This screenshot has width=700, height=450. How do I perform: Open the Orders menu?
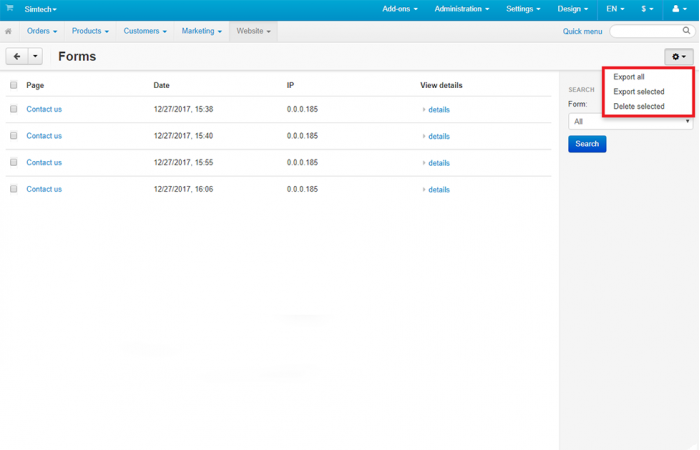point(42,31)
